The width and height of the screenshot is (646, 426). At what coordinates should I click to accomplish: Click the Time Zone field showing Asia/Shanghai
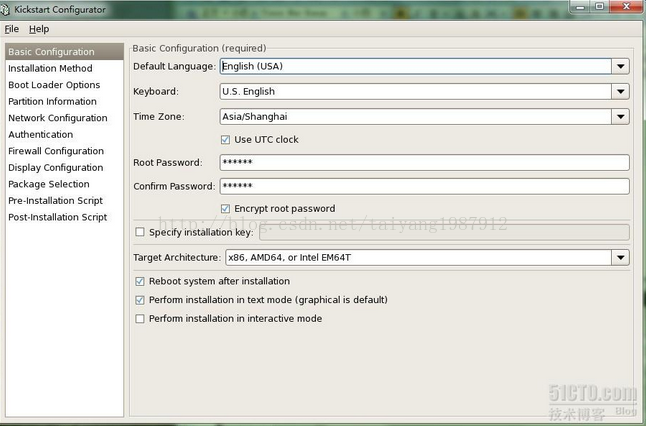(x=416, y=117)
